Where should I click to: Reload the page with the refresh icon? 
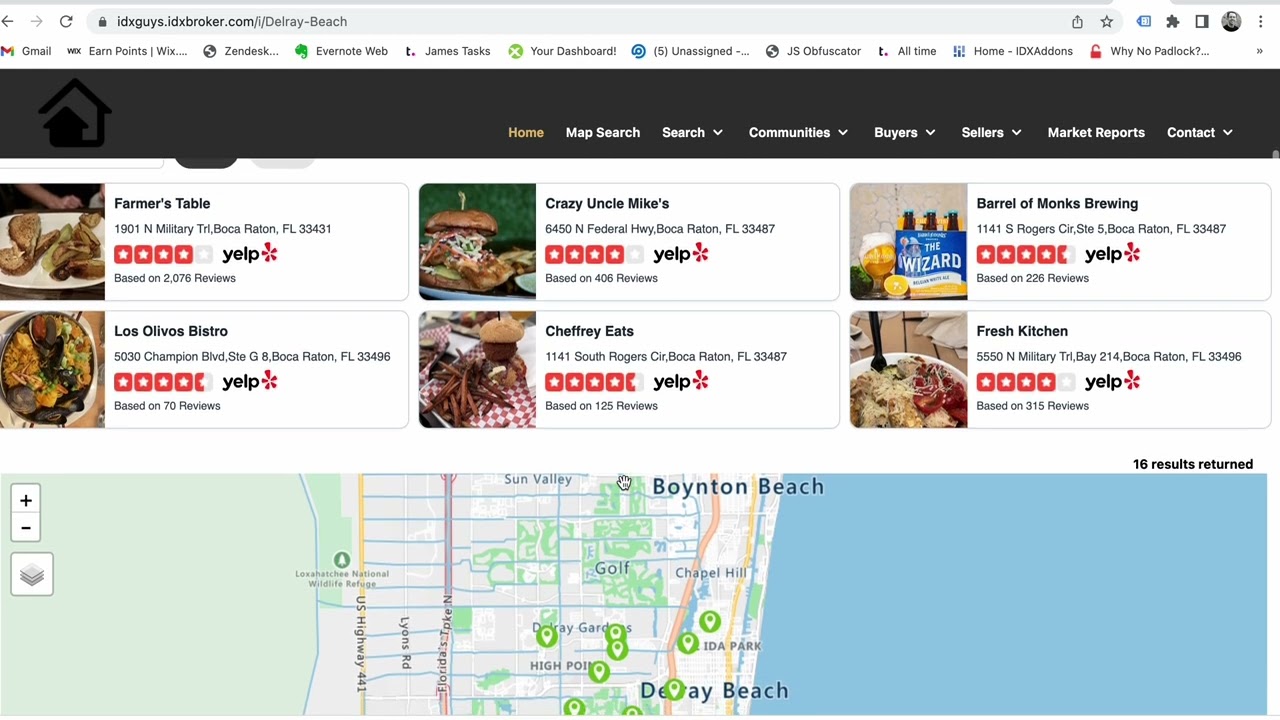point(66,21)
